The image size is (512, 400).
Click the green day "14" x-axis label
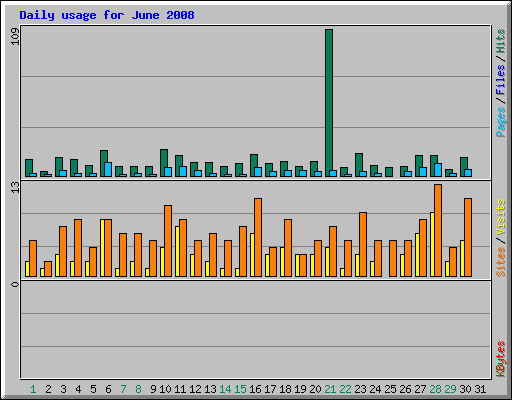click(225, 389)
